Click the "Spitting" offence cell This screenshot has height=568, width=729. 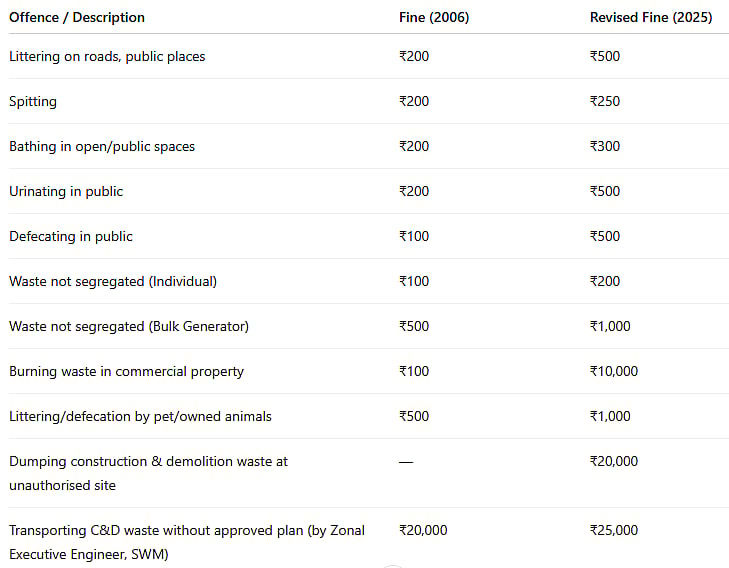[x=33, y=101]
